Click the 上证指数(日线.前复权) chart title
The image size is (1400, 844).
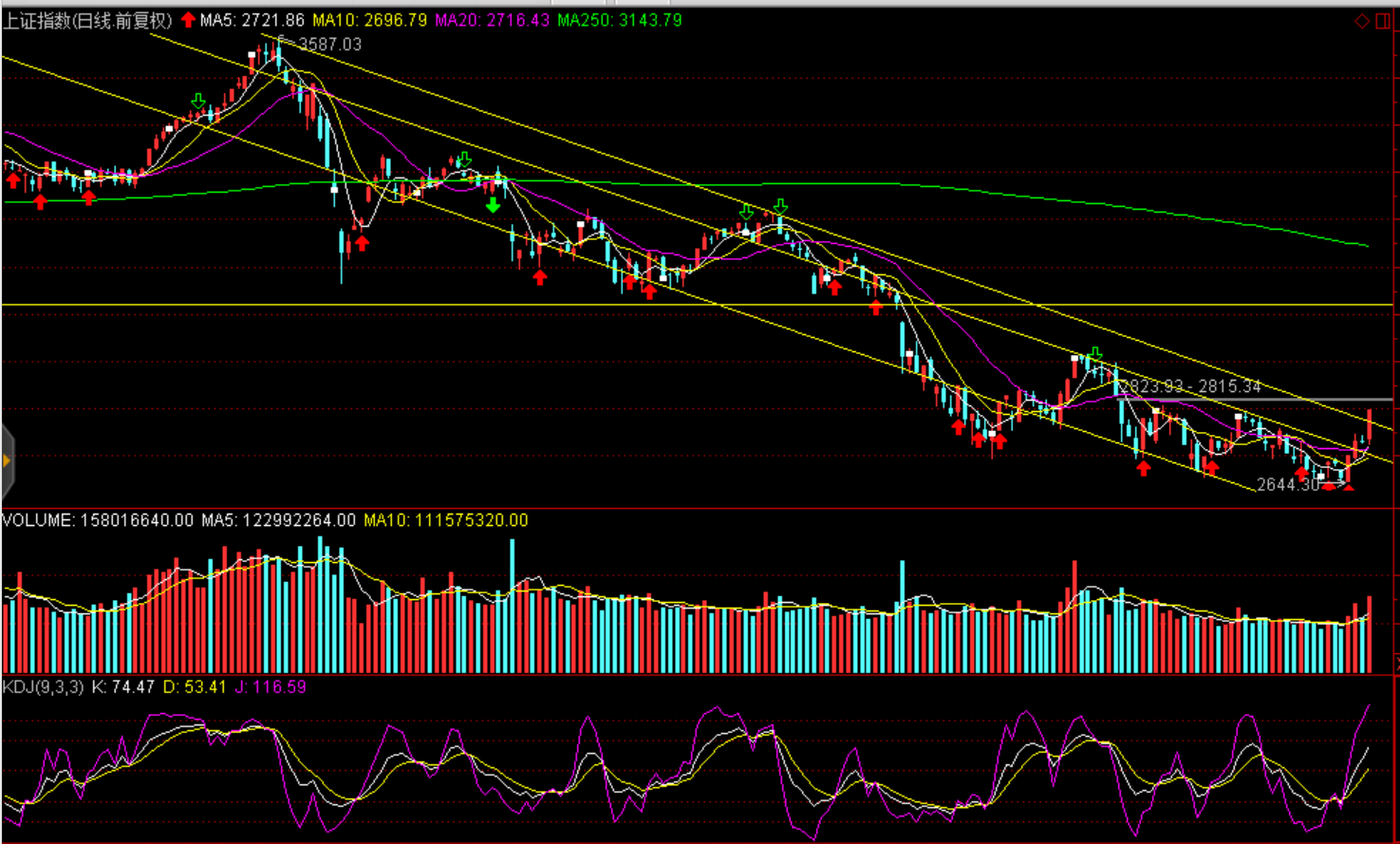87,20
